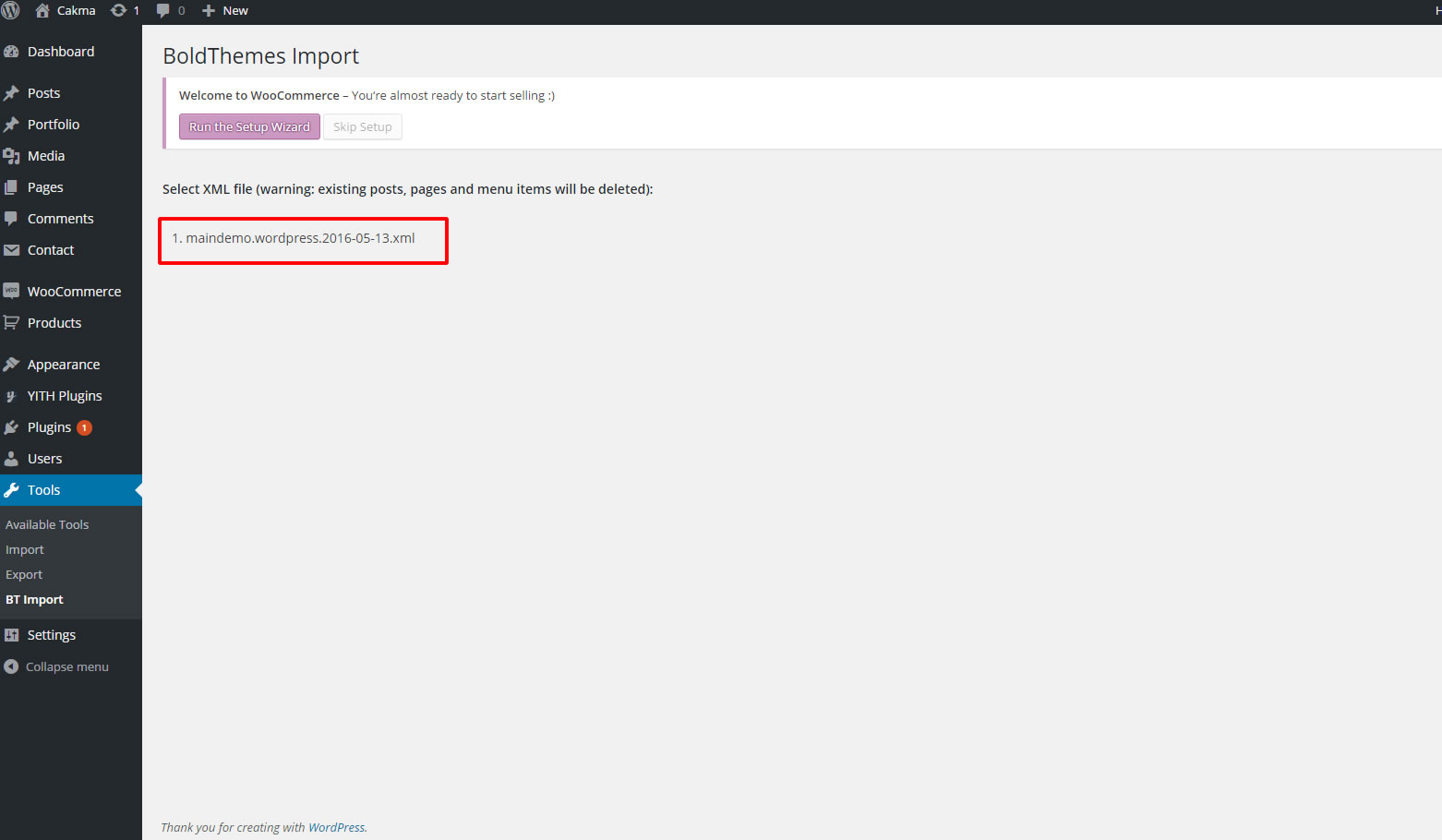
Task: Run the Setup Wizard
Action: (x=249, y=126)
